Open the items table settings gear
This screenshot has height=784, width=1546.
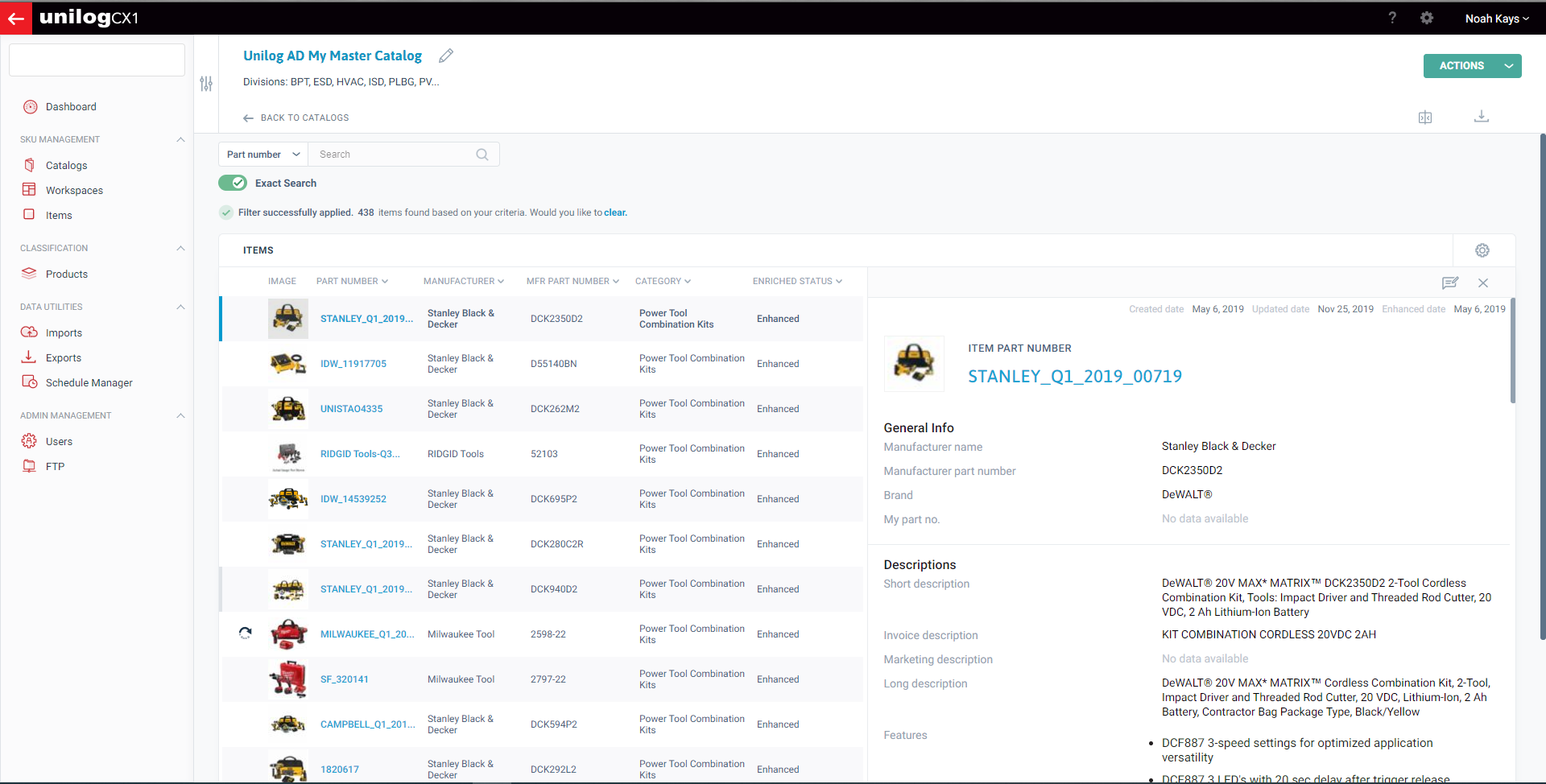[x=1482, y=250]
